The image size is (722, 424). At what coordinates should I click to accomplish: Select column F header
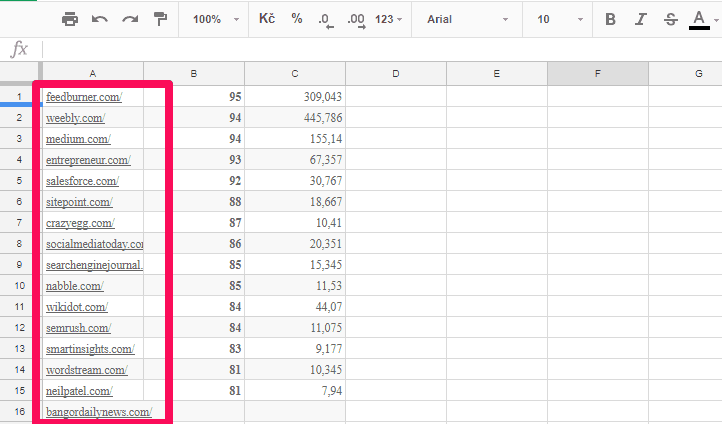tap(597, 73)
